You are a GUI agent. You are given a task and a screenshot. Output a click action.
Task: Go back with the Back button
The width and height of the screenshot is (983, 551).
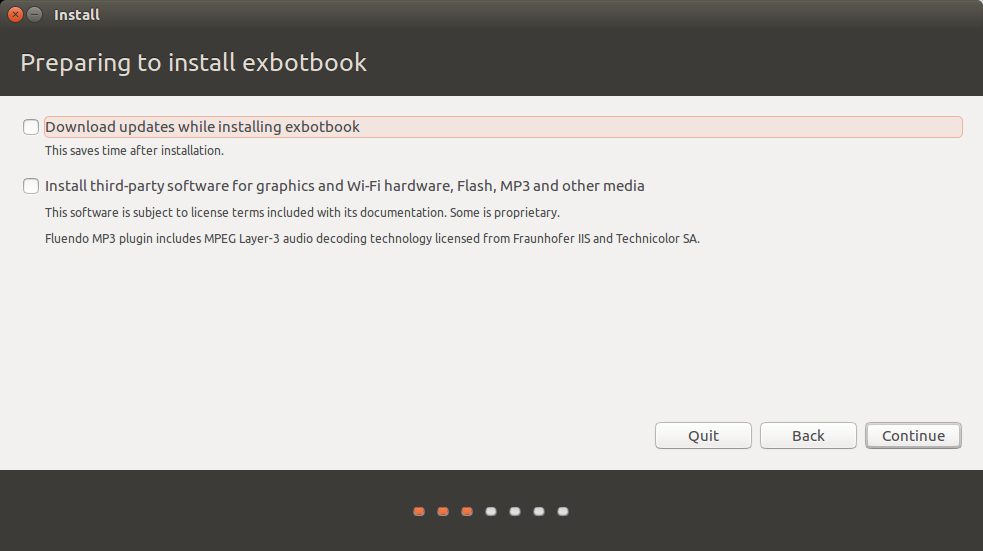pos(808,436)
